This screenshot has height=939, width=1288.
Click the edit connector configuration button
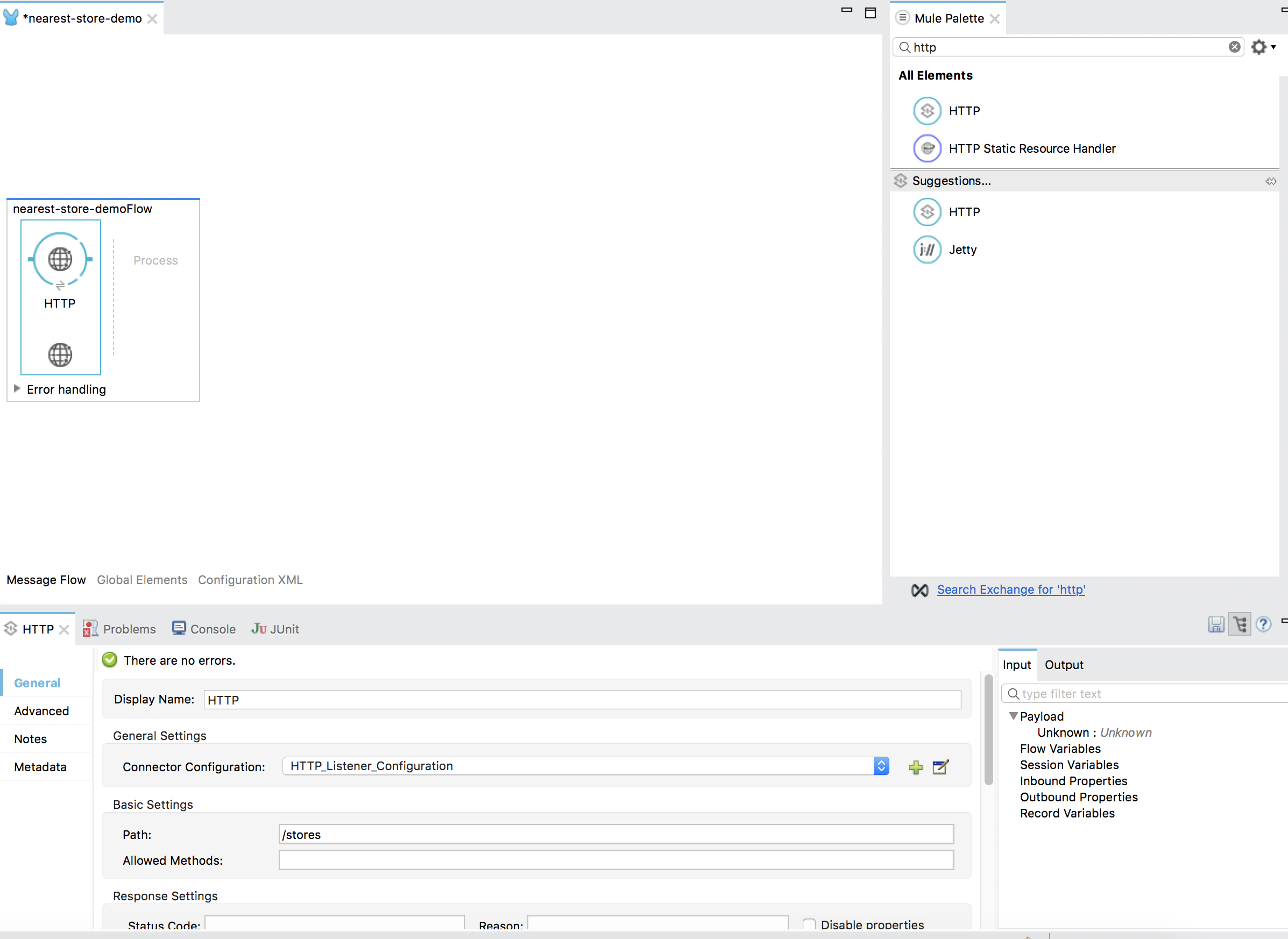coord(939,767)
